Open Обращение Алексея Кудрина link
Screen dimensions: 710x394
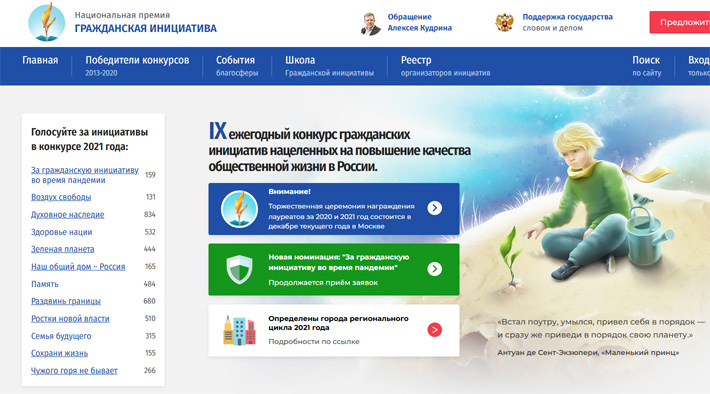[x=419, y=22]
